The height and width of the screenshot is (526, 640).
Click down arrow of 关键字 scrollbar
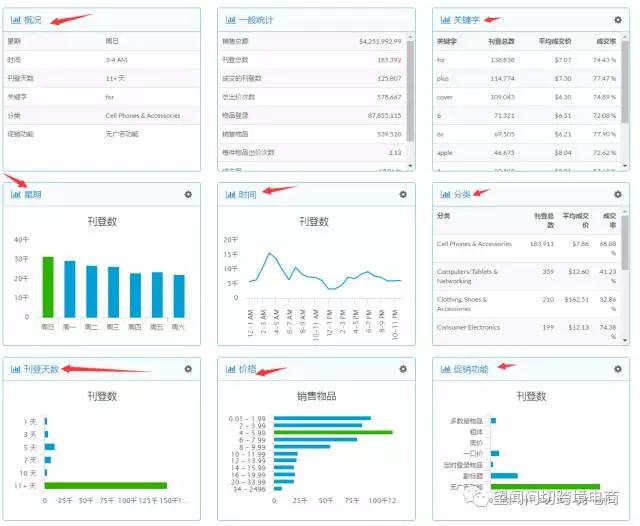(625, 166)
